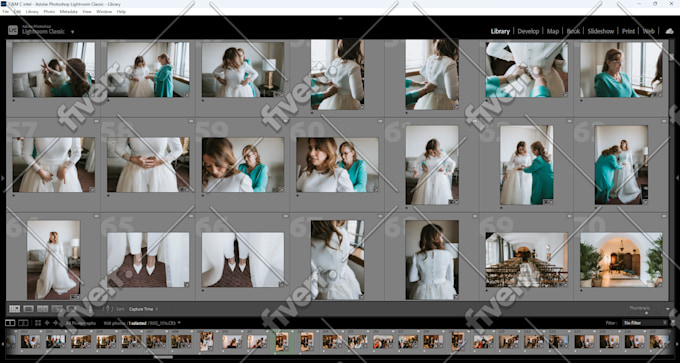The height and width of the screenshot is (363, 680).
Task: Select photo 59 of bride looking down
Action: click(x=243, y=165)
